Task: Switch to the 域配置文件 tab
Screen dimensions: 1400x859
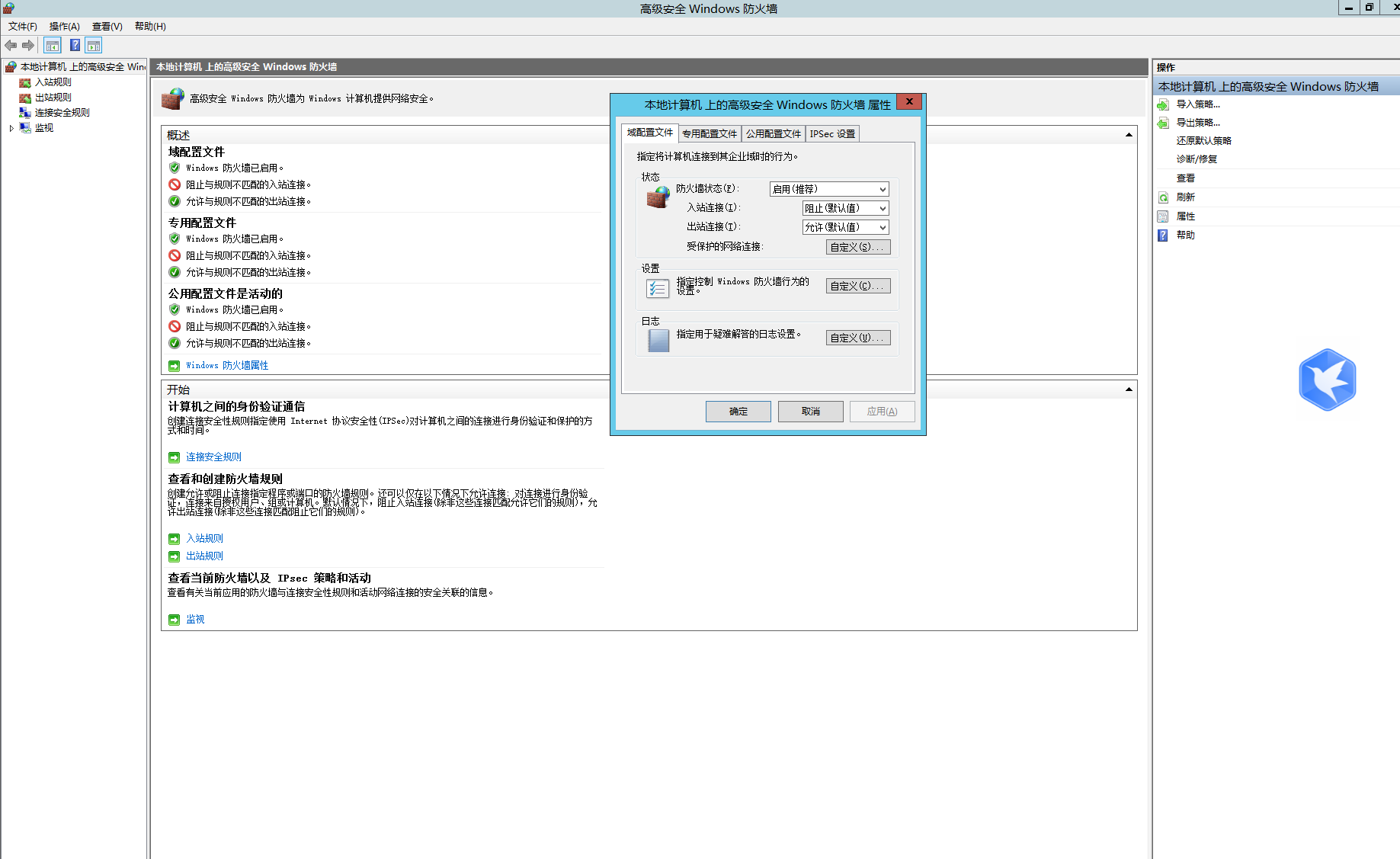Action: 650,133
